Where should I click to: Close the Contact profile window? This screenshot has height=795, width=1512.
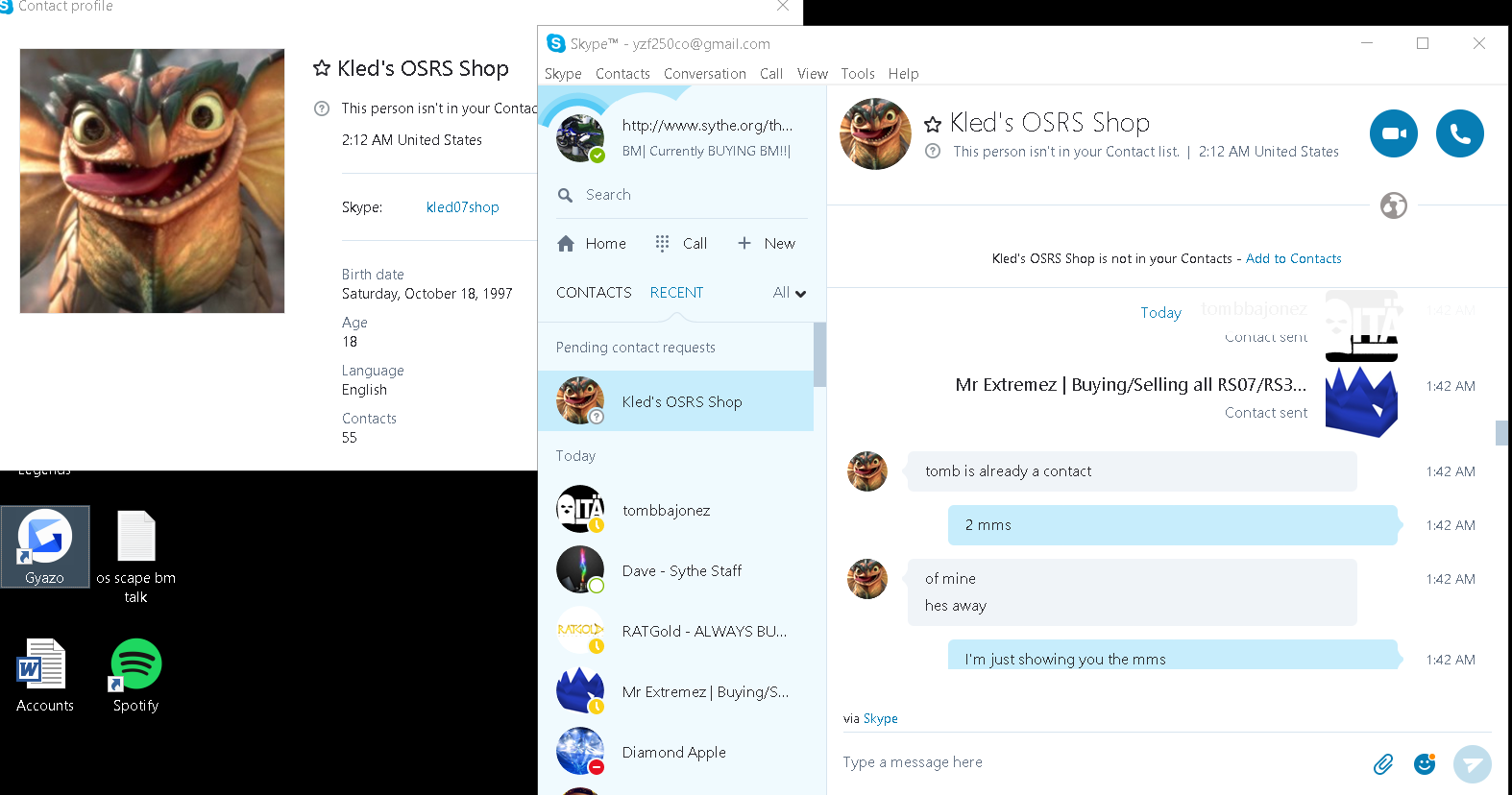(783, 6)
